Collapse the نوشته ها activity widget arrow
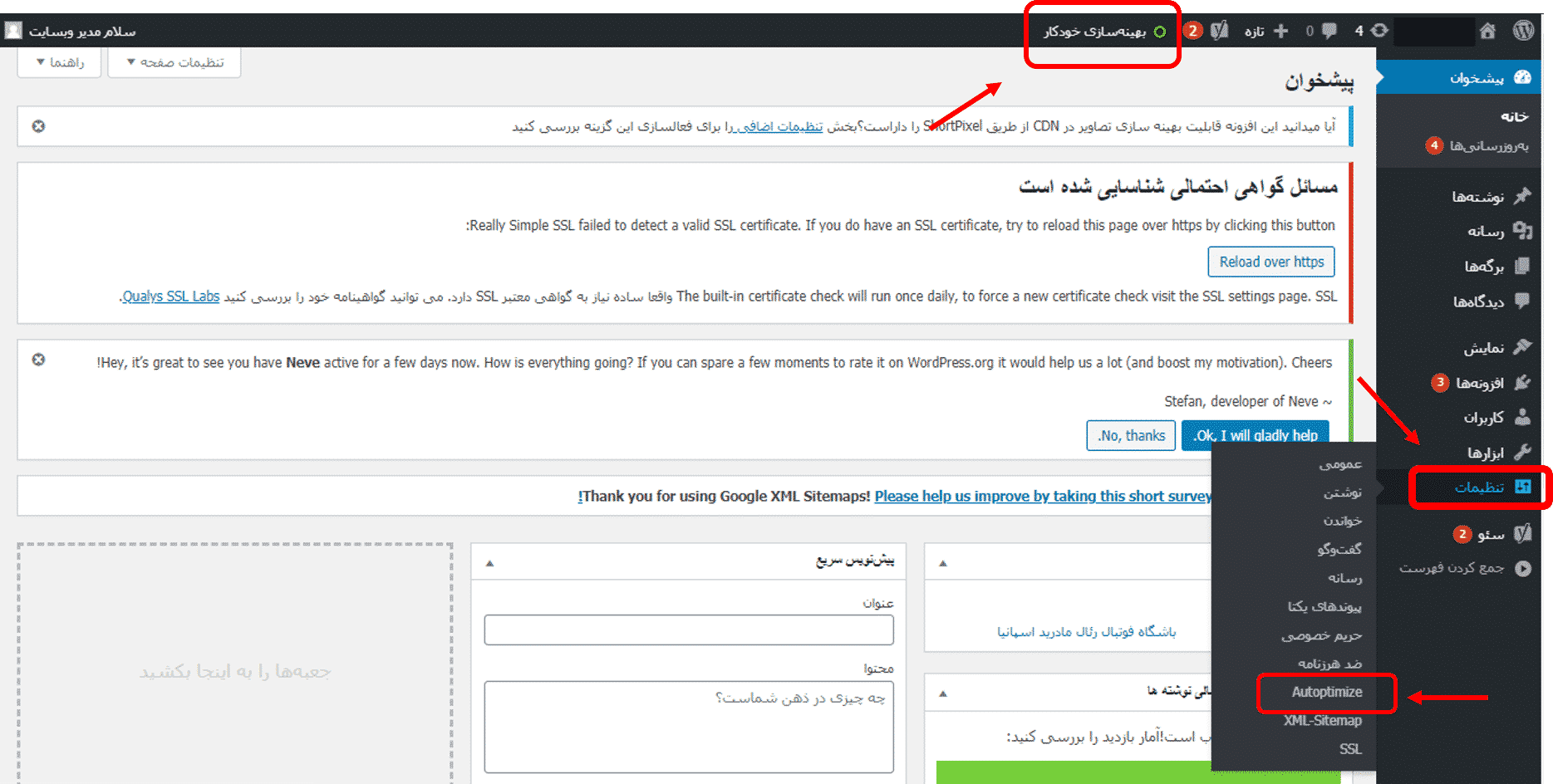The width and height of the screenshot is (1553, 784). pyautogui.click(x=943, y=693)
